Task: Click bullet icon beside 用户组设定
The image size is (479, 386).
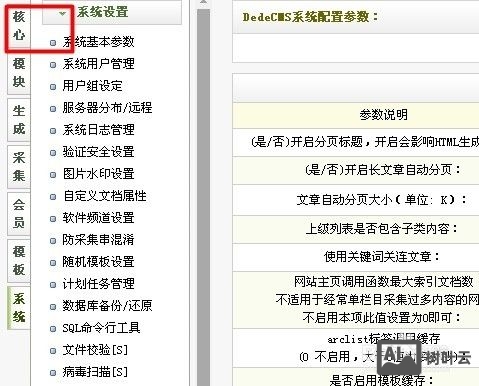Action: (x=53, y=87)
